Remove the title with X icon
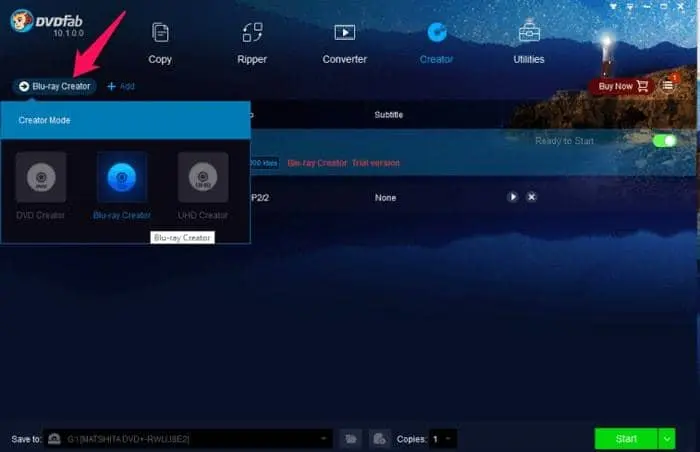 pos(531,197)
